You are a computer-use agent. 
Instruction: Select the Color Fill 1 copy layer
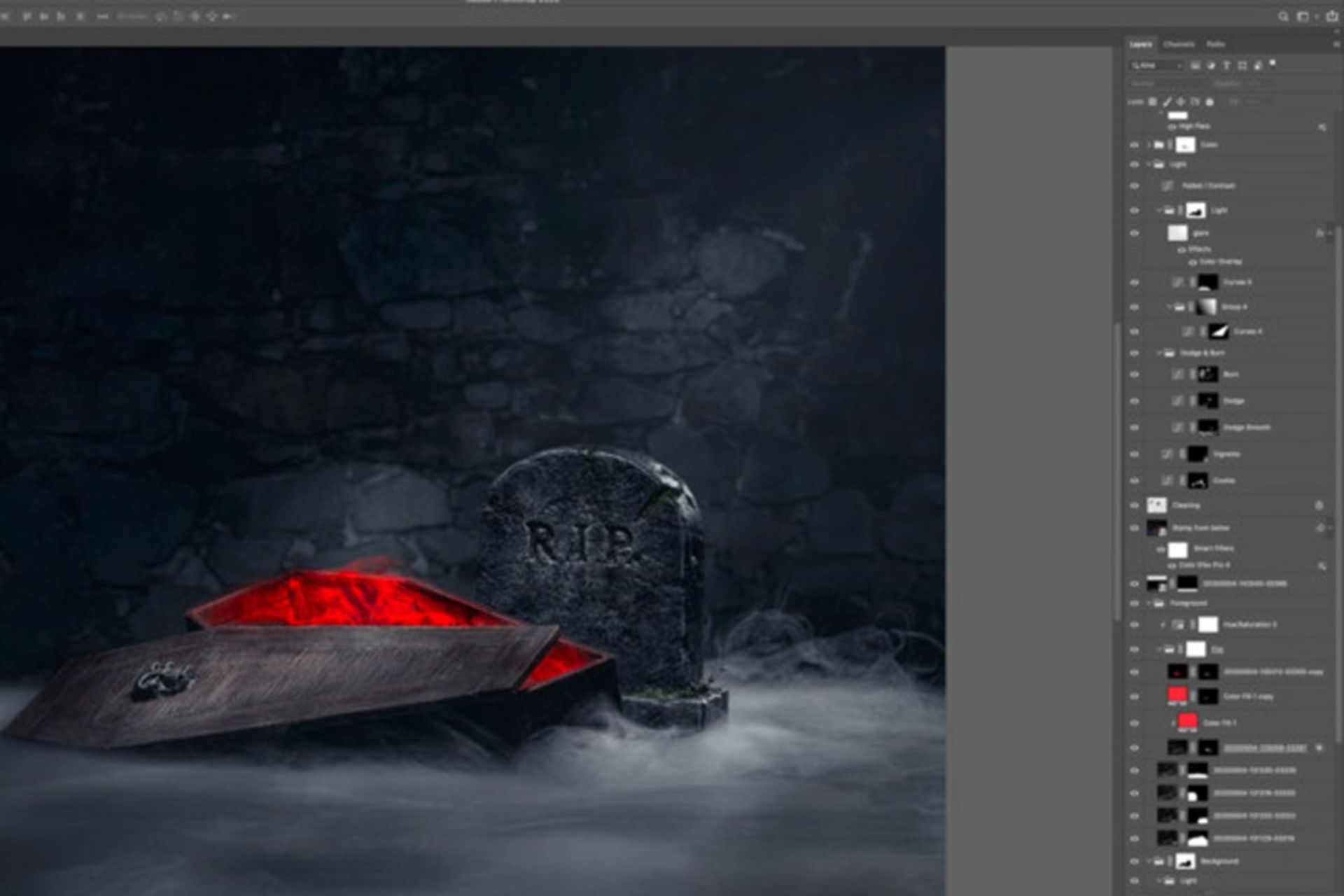[1248, 696]
